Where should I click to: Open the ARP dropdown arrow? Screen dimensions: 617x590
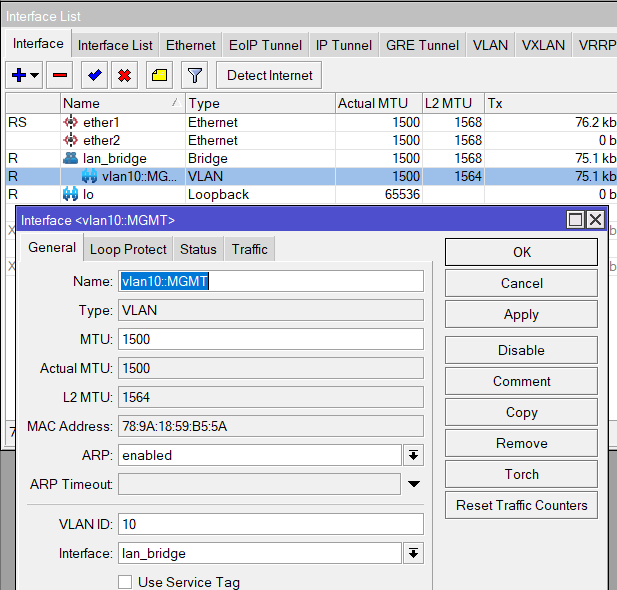(x=413, y=455)
